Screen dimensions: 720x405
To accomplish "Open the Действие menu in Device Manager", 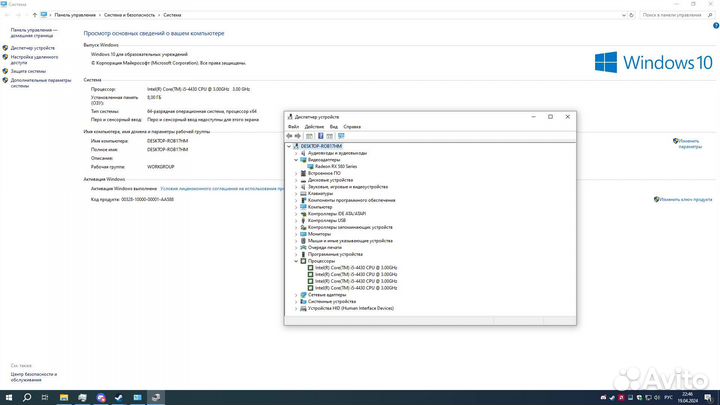I will (314, 127).
